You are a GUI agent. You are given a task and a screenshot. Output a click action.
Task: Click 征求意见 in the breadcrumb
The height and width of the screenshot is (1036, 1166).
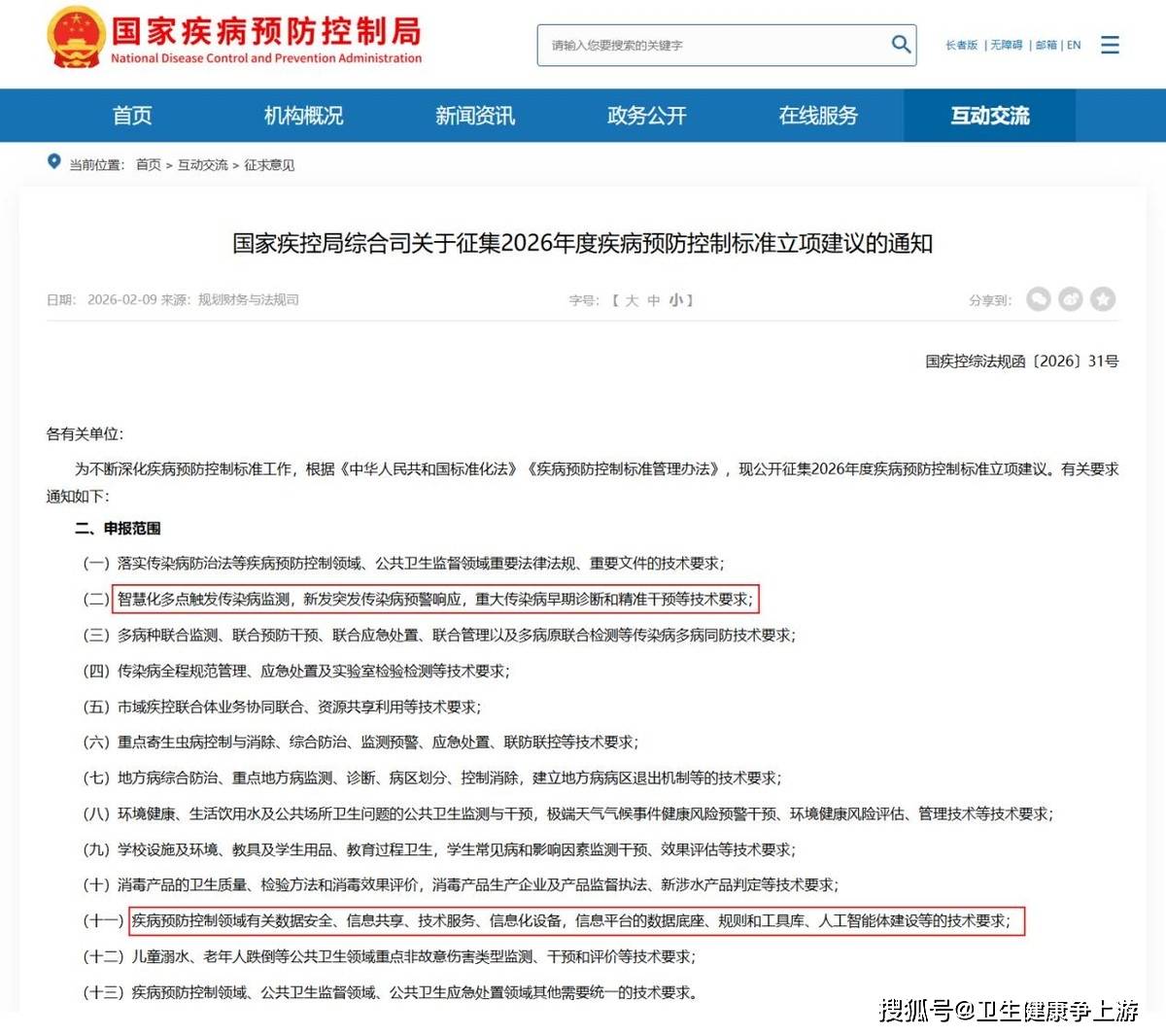tap(269, 165)
